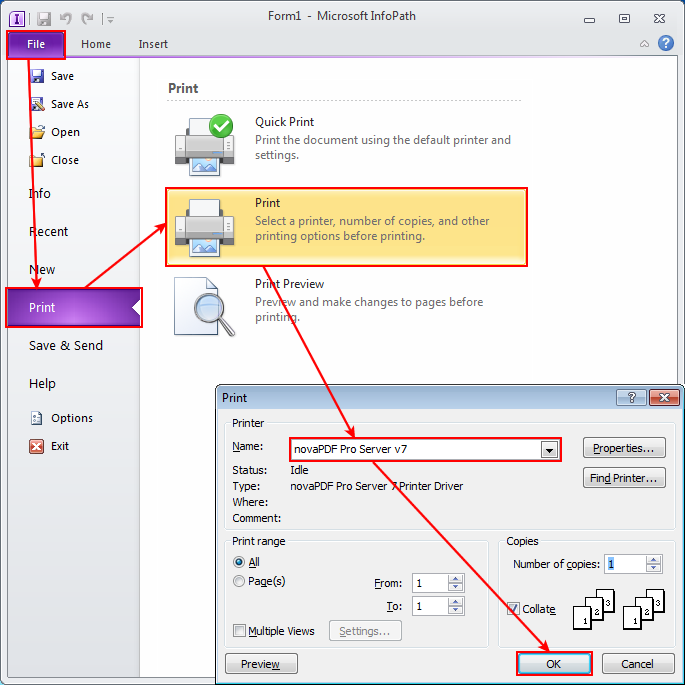Click the collated pages illustration icon
685x685 pixels.
coord(619,609)
